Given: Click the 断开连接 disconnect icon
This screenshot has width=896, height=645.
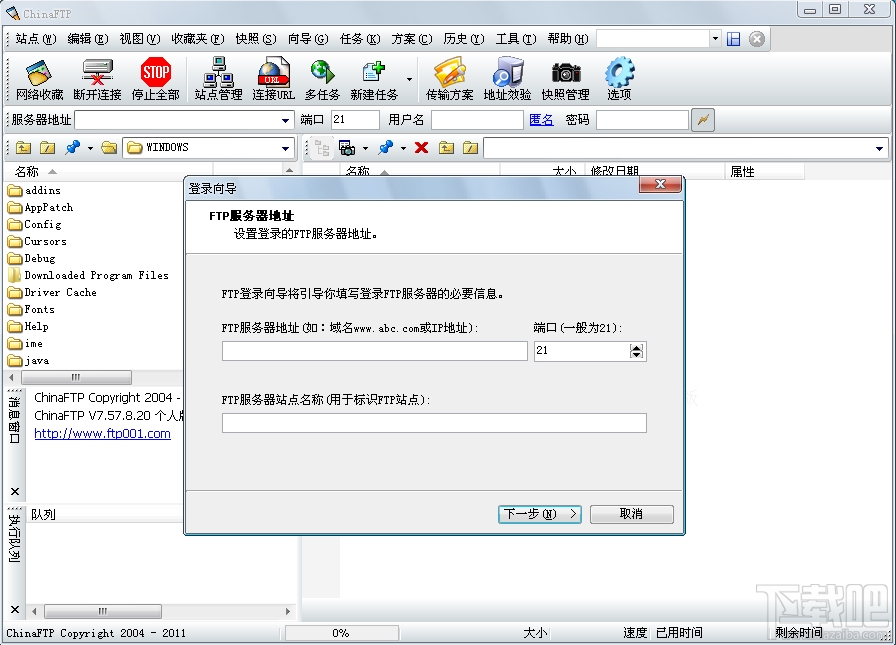Looking at the screenshot, I should (96, 80).
